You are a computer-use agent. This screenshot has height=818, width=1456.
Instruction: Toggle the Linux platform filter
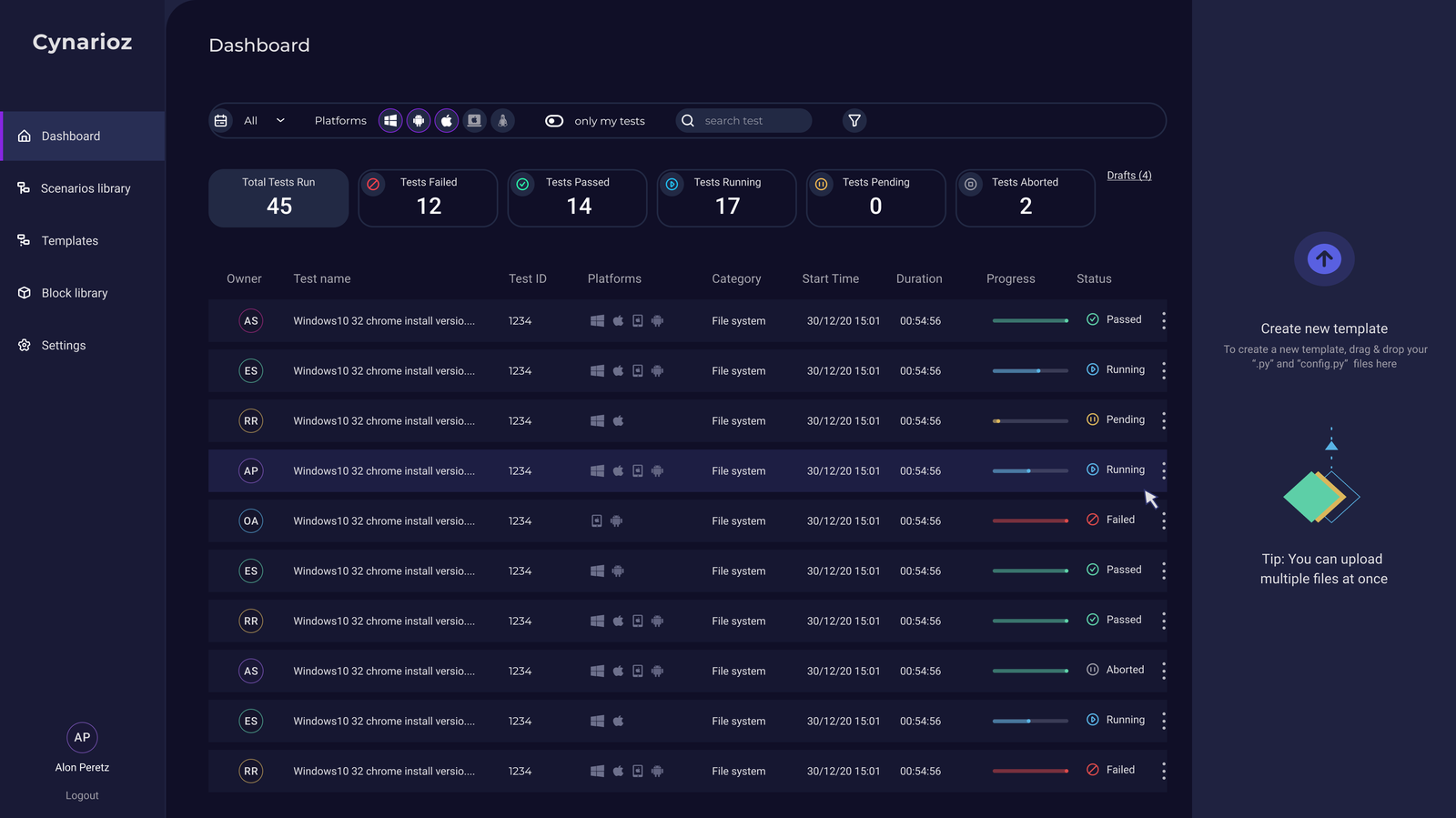point(503,120)
